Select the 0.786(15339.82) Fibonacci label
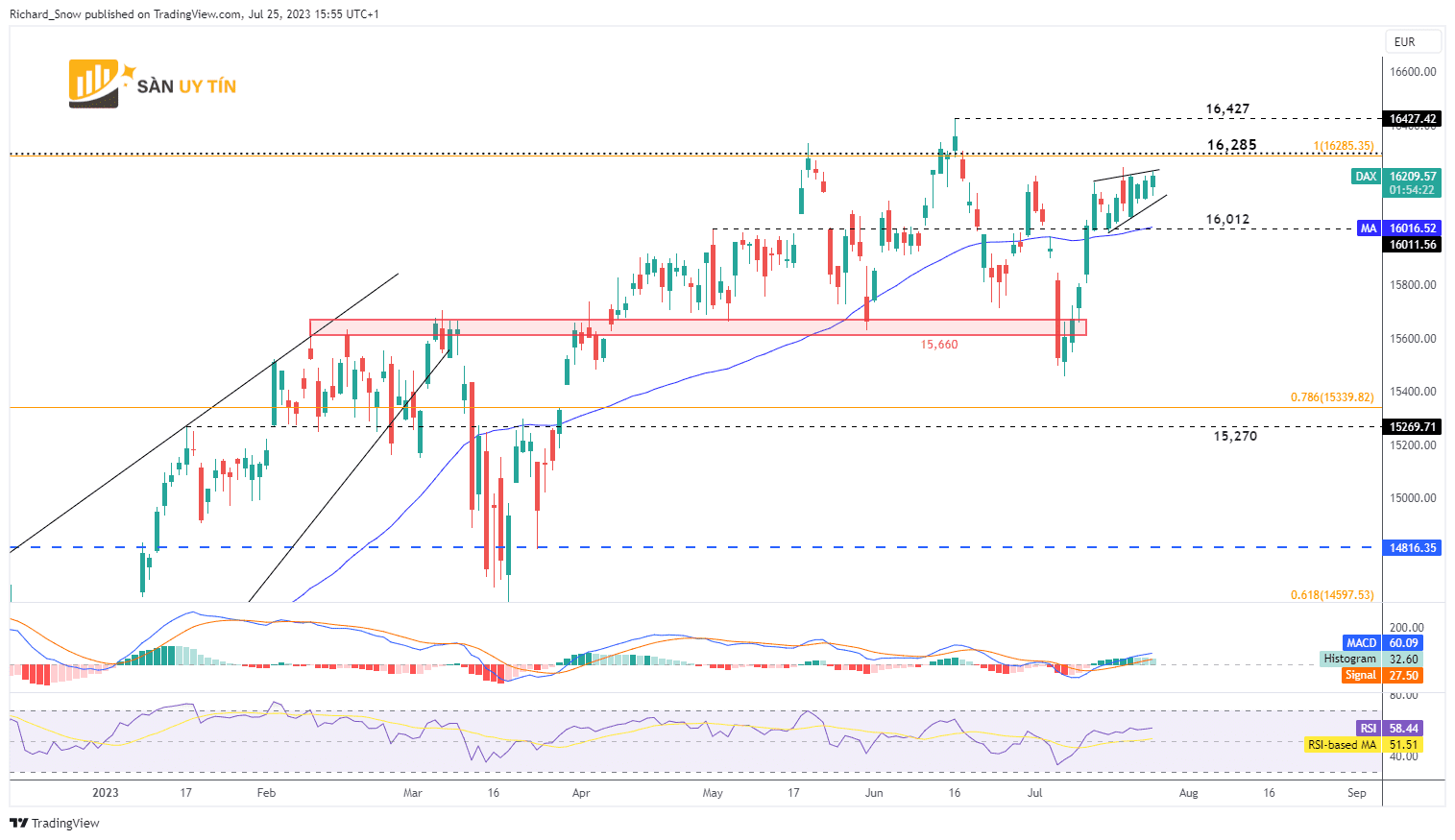The image size is (1455, 840). (1332, 396)
